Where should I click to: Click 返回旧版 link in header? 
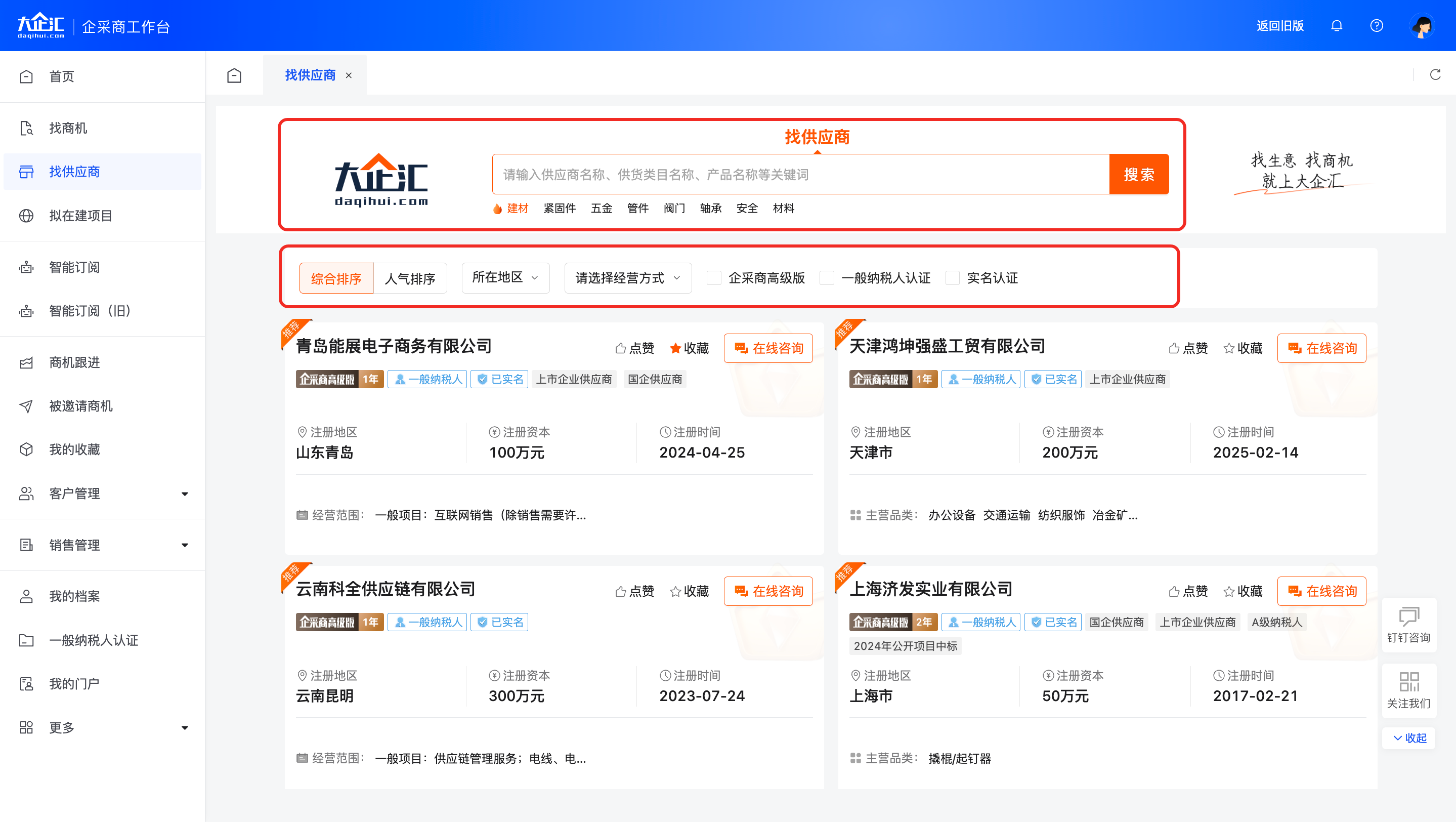coord(1279,26)
